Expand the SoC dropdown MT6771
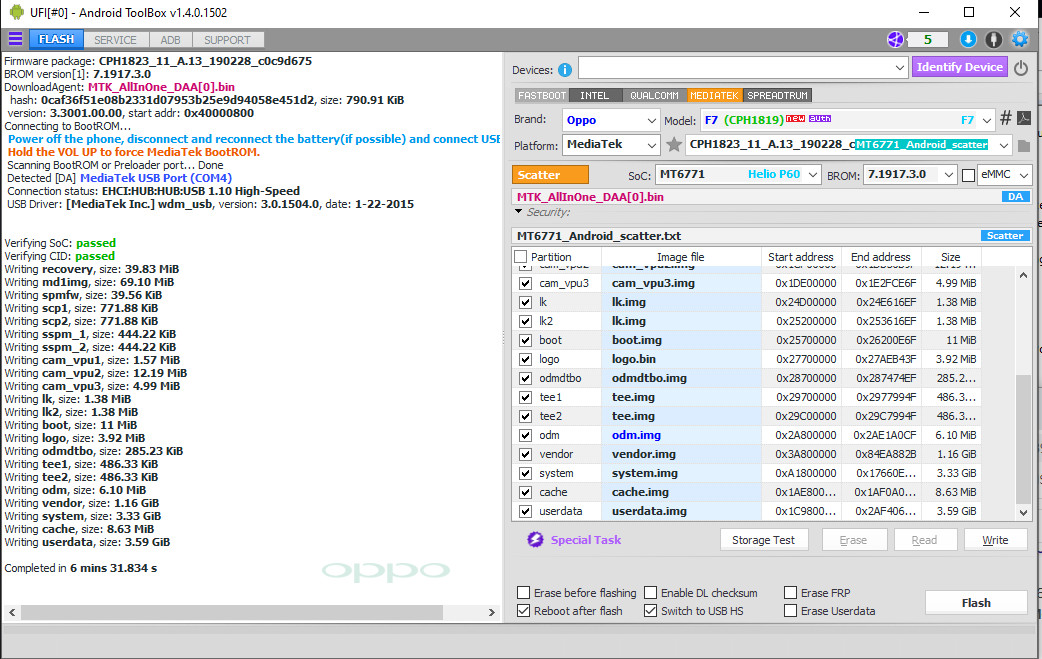Viewport: 1042px width, 659px height. [x=739, y=175]
